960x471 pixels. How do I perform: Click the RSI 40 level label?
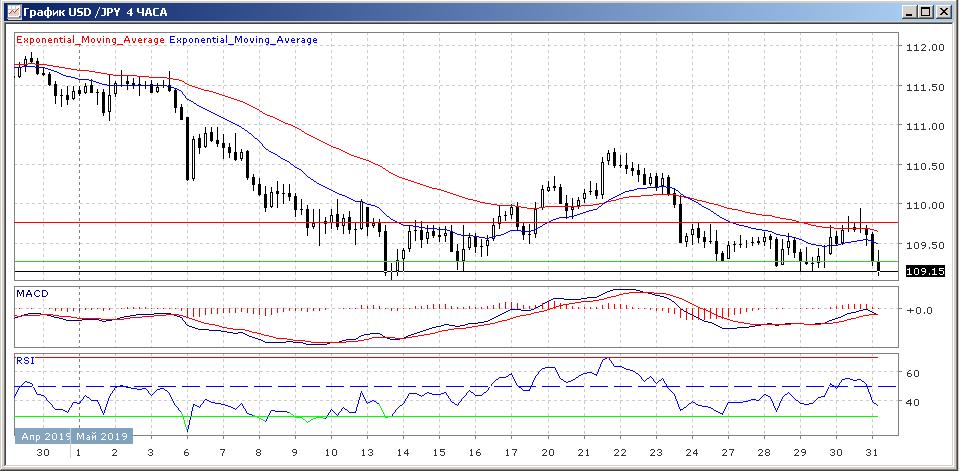coord(912,402)
